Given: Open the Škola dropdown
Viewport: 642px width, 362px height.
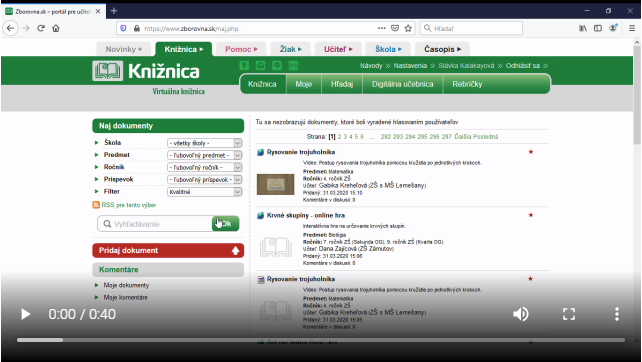Looking at the screenshot, I should coord(204,143).
